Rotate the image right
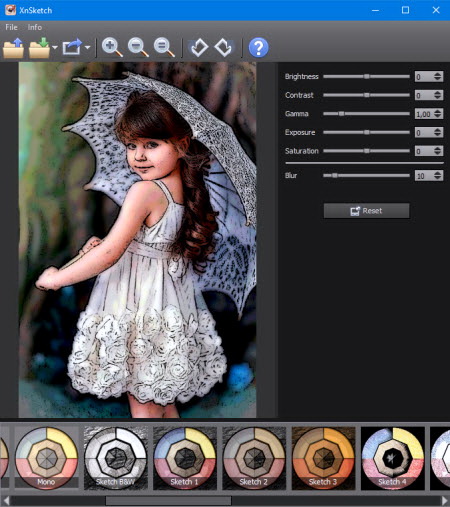 coord(223,48)
